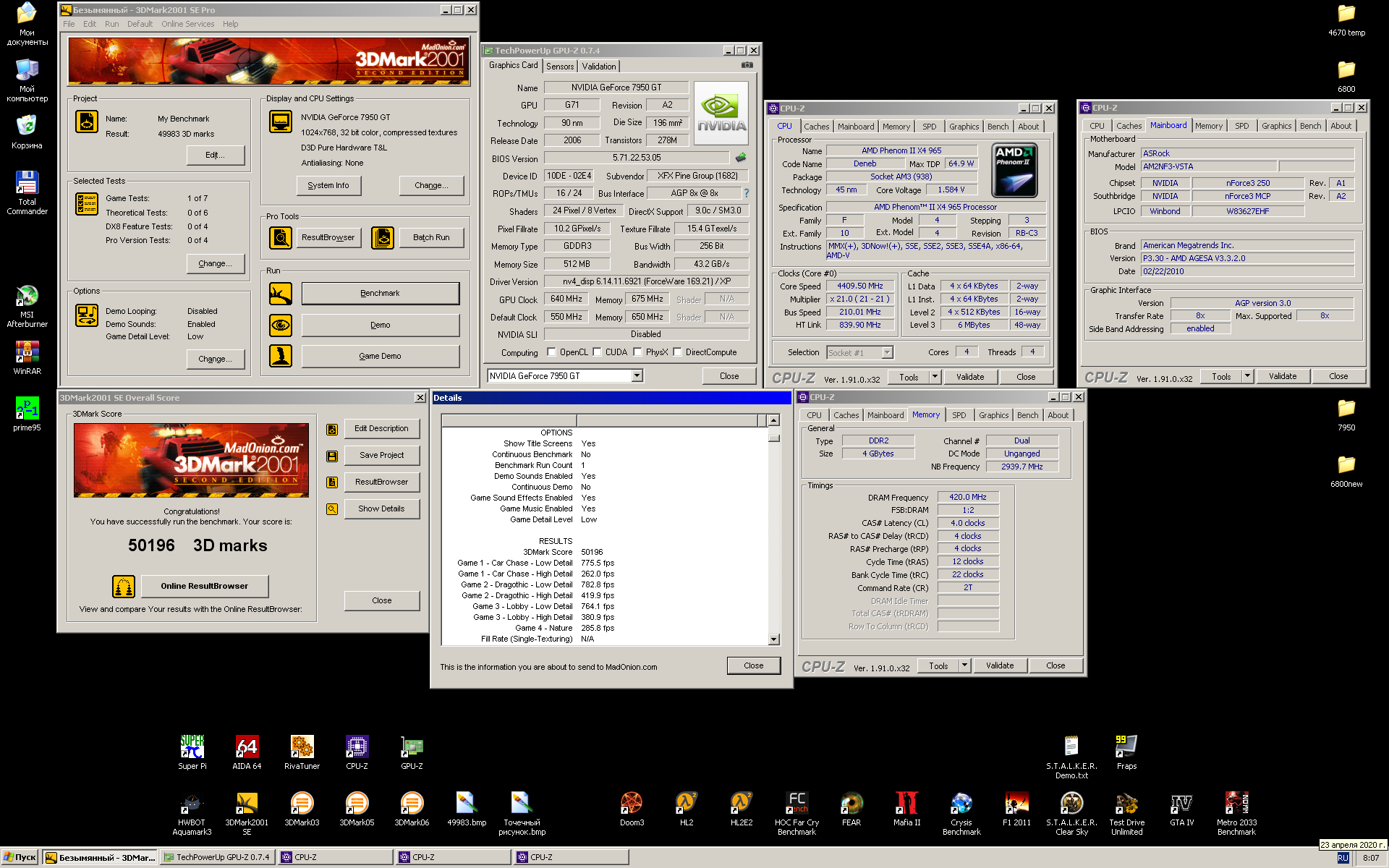Click the Edit... button in Project group
The image size is (1389, 868).
click(x=215, y=156)
